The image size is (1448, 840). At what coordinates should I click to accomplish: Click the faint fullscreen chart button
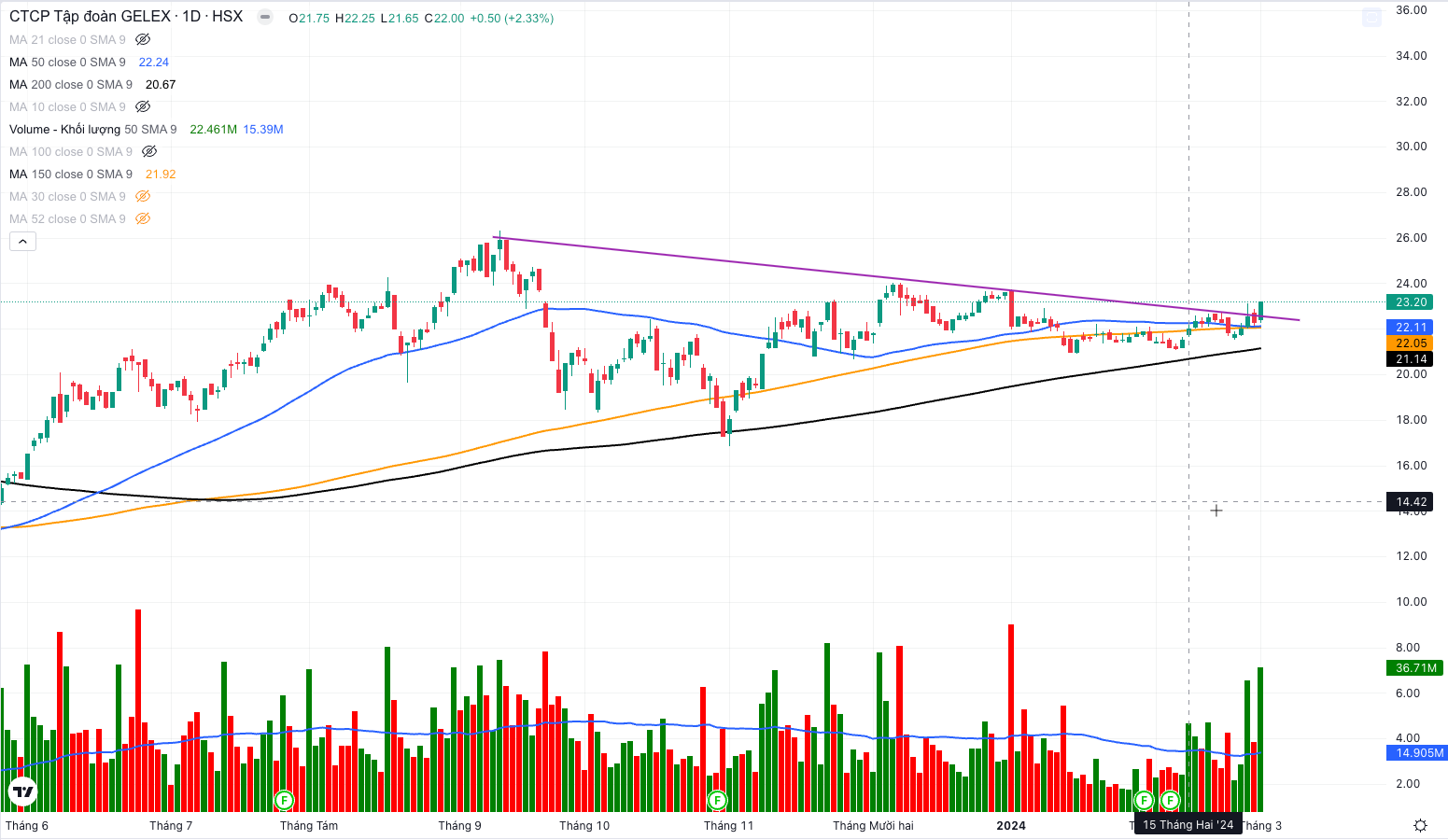[x=1371, y=17]
